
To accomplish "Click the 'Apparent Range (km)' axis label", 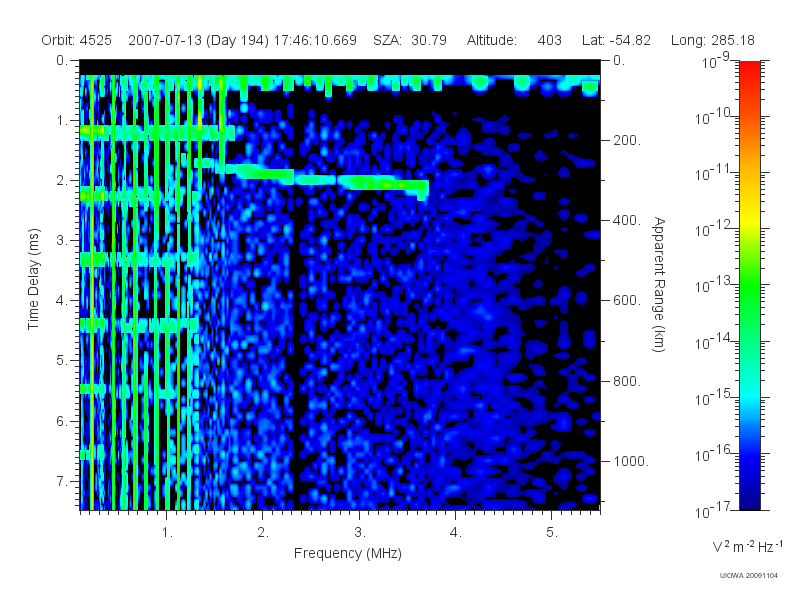I will click(x=659, y=285).
